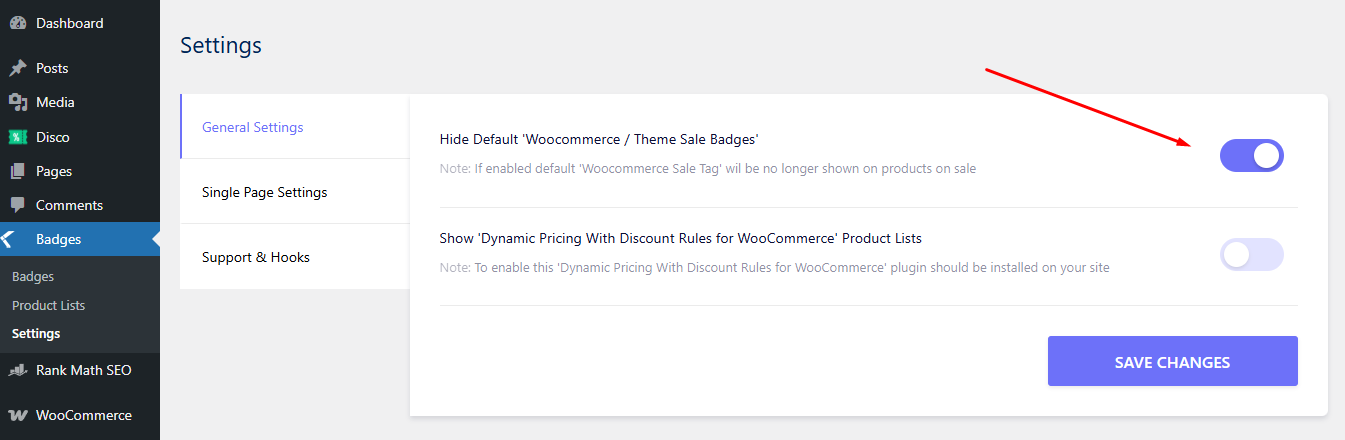Collapse the Badges submenu arrow
Image resolution: width=1345 pixels, height=440 pixels.
pyautogui.click(x=155, y=239)
